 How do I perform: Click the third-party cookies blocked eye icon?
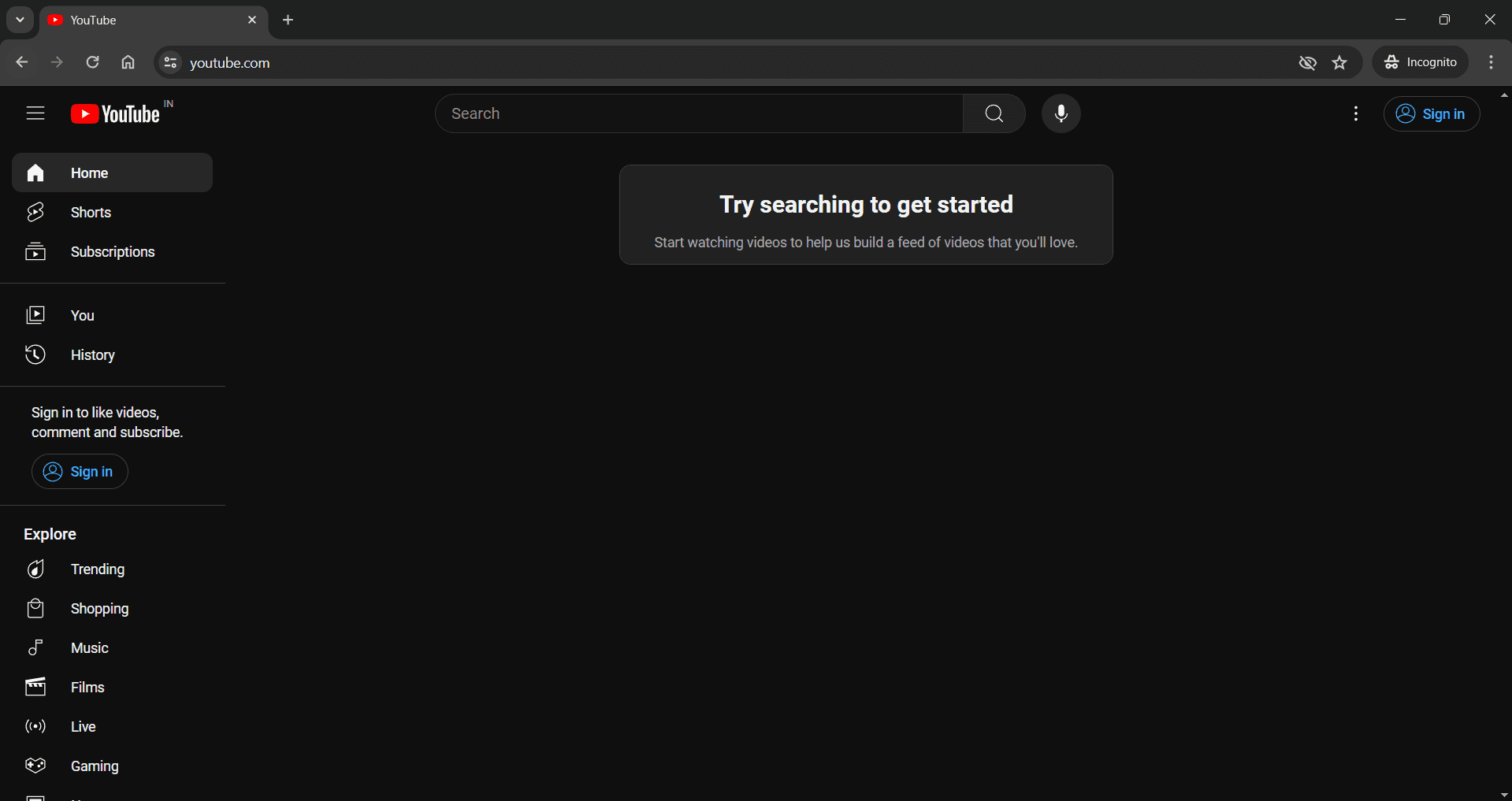(x=1307, y=62)
